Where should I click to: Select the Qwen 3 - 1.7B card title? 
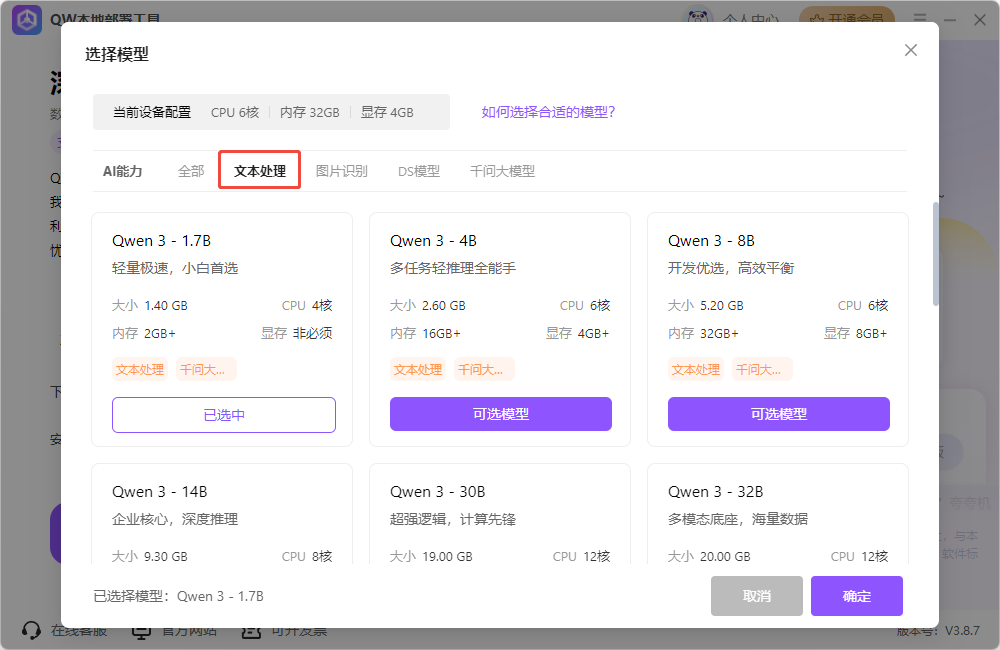coord(161,241)
